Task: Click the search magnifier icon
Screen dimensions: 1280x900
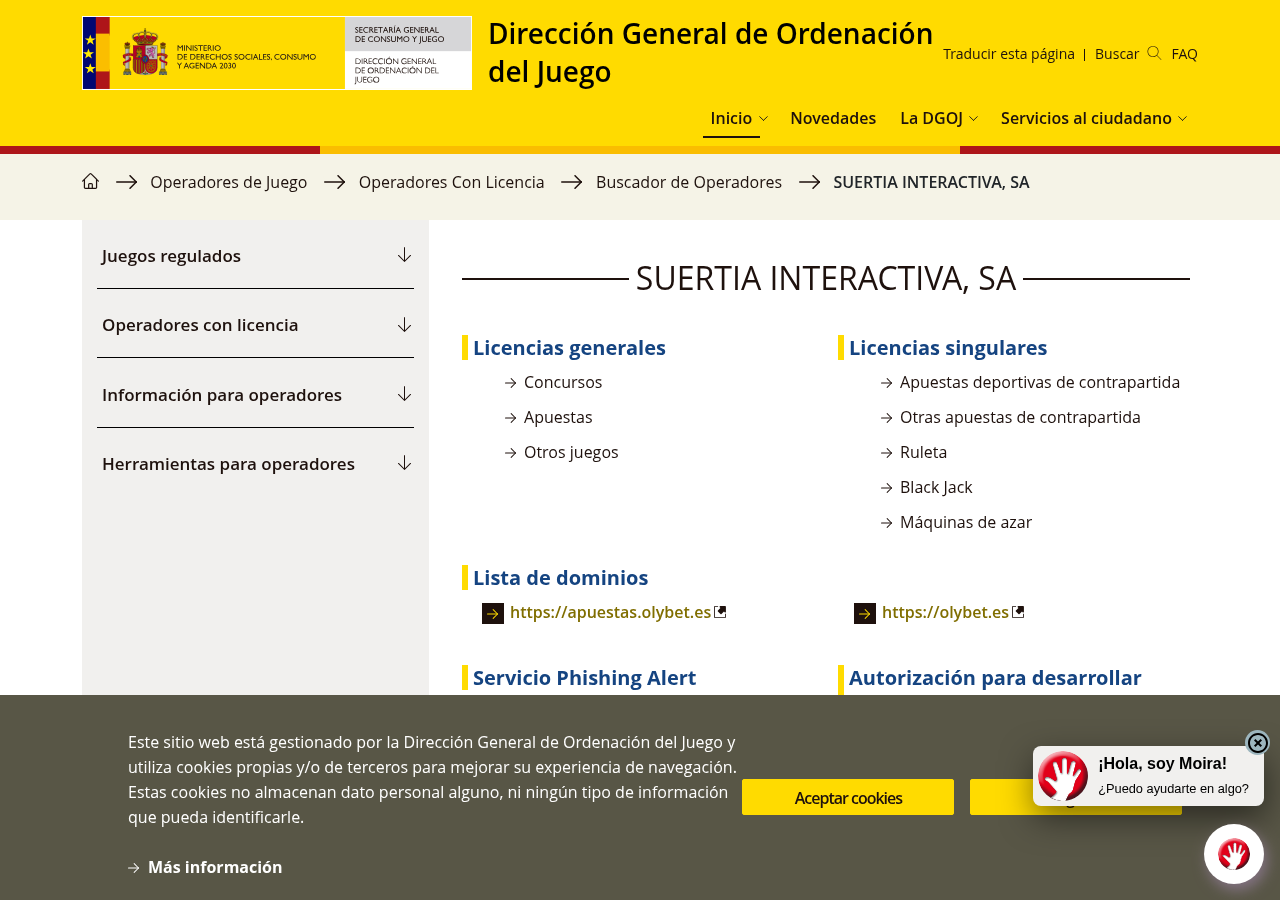Action: [1154, 53]
